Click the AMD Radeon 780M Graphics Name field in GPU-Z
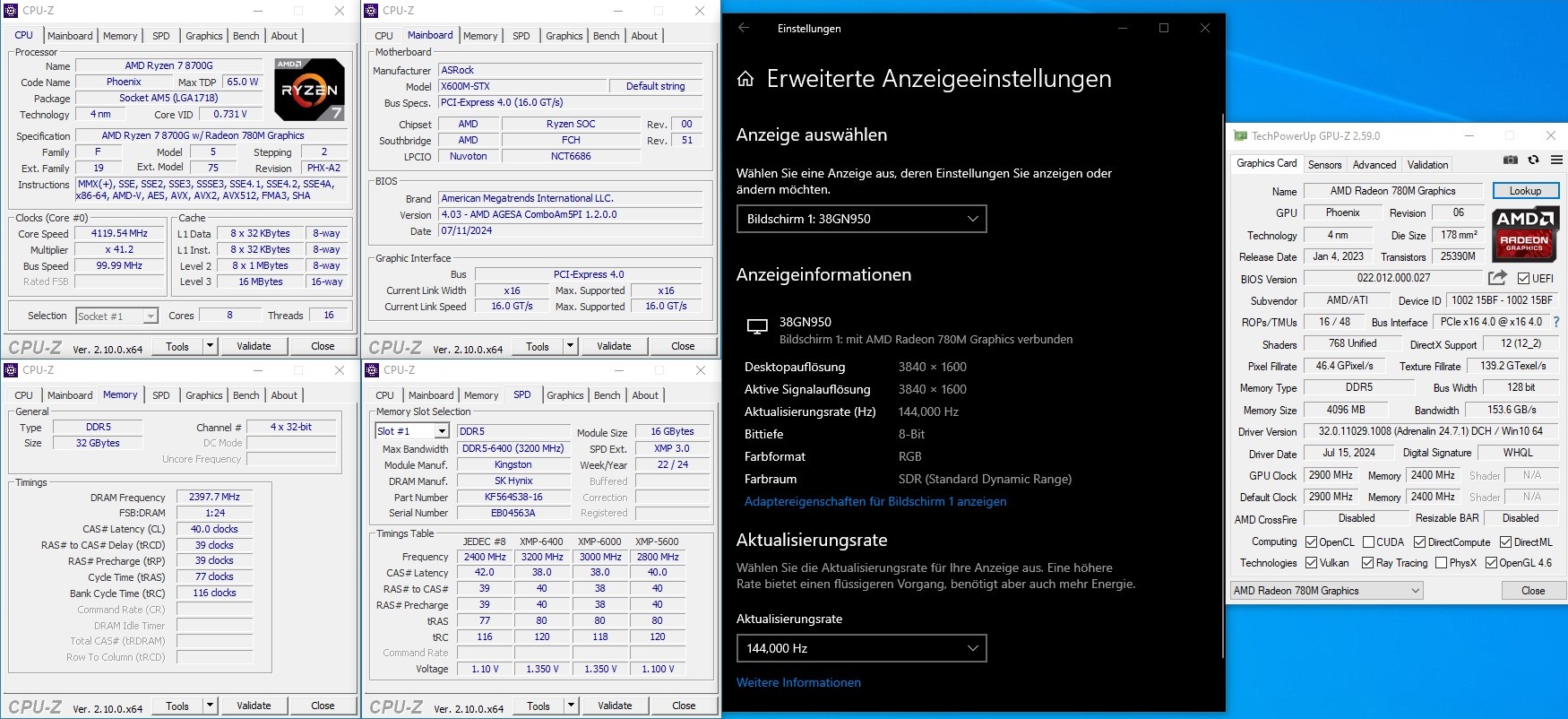The height and width of the screenshot is (719, 1568). coord(1392,191)
